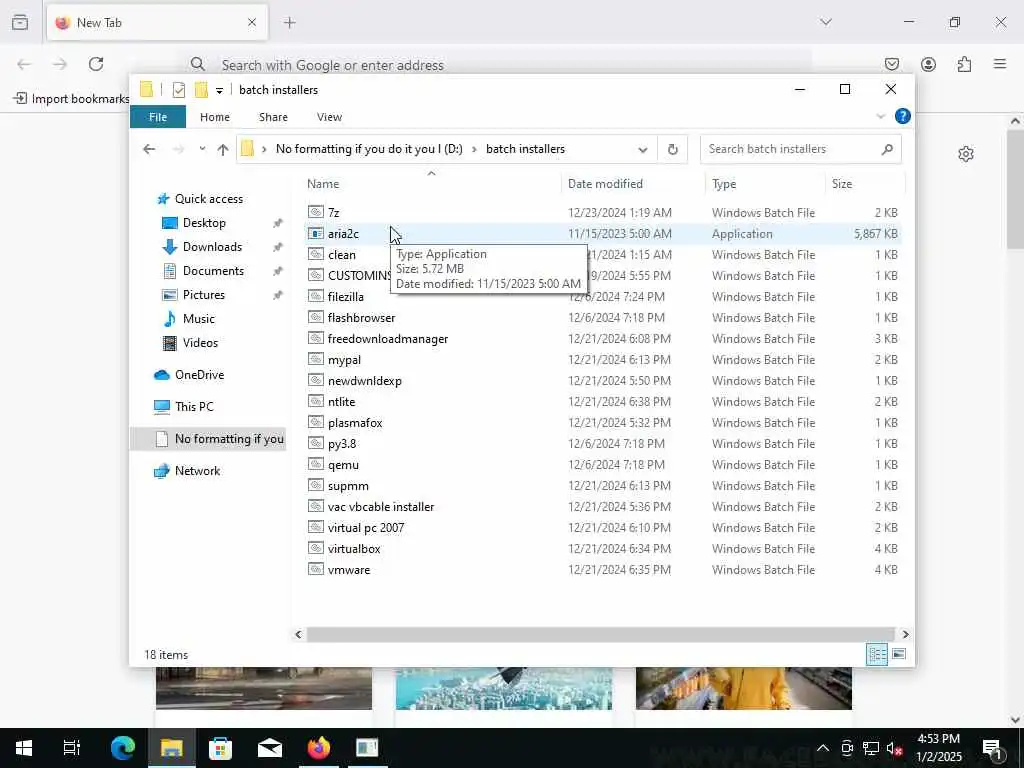The width and height of the screenshot is (1024, 768).
Task: Select the flashbrowser batch file icon
Action: click(x=315, y=317)
